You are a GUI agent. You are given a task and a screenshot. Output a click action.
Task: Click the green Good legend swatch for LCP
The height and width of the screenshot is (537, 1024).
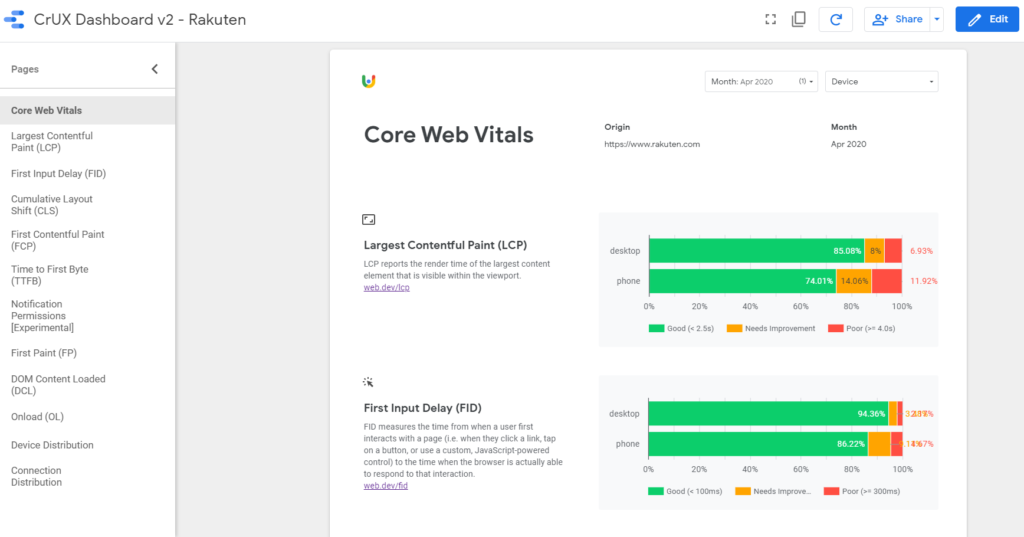pyautogui.click(x=656, y=329)
